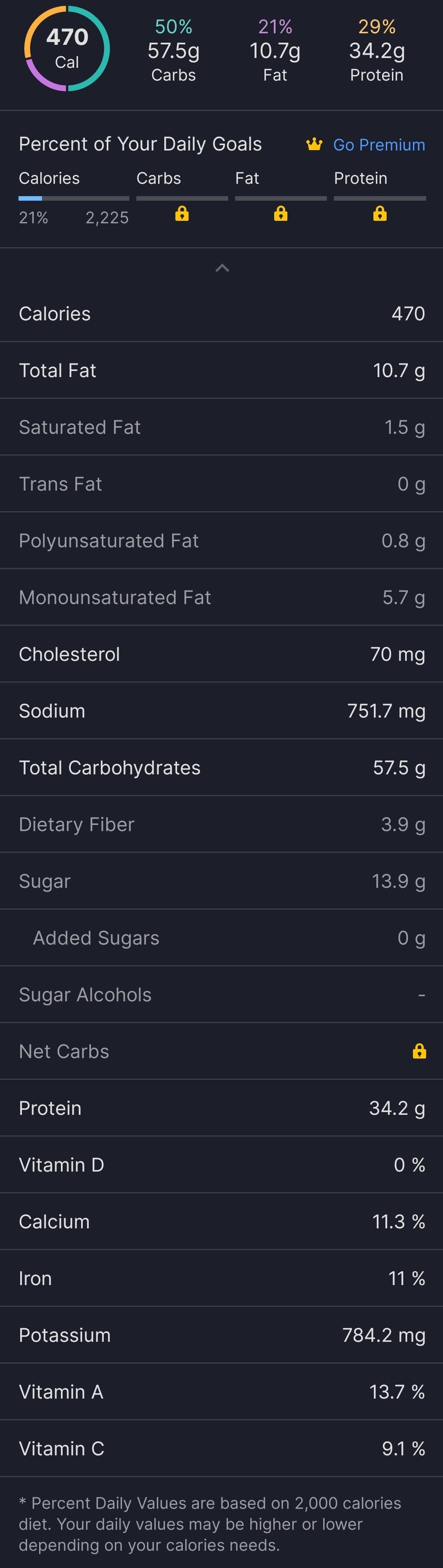Select the 50% Carbs macro summary
Image resolution: width=443 pixels, height=1568 pixels.
pyautogui.click(x=174, y=50)
